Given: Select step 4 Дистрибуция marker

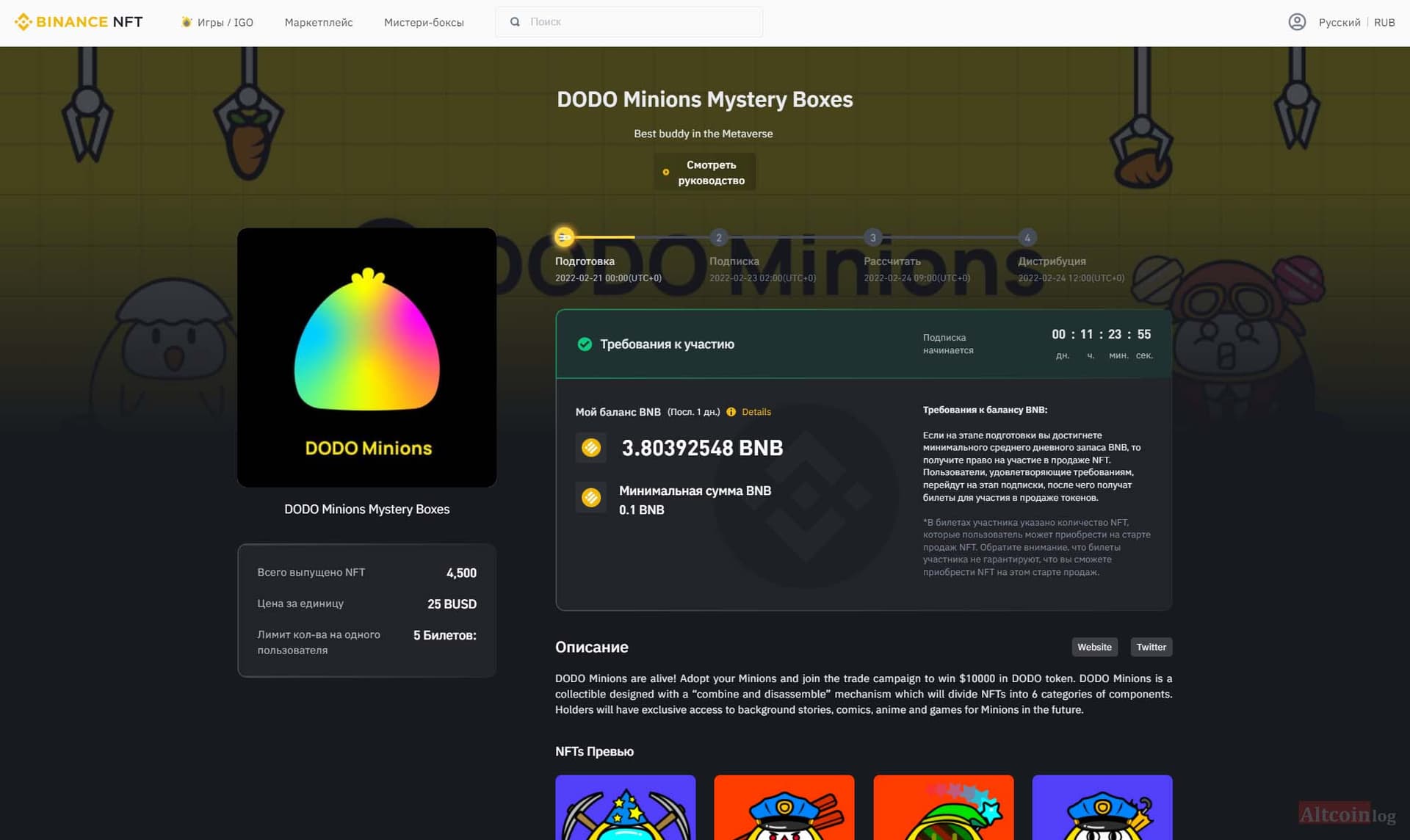Looking at the screenshot, I should (1027, 237).
